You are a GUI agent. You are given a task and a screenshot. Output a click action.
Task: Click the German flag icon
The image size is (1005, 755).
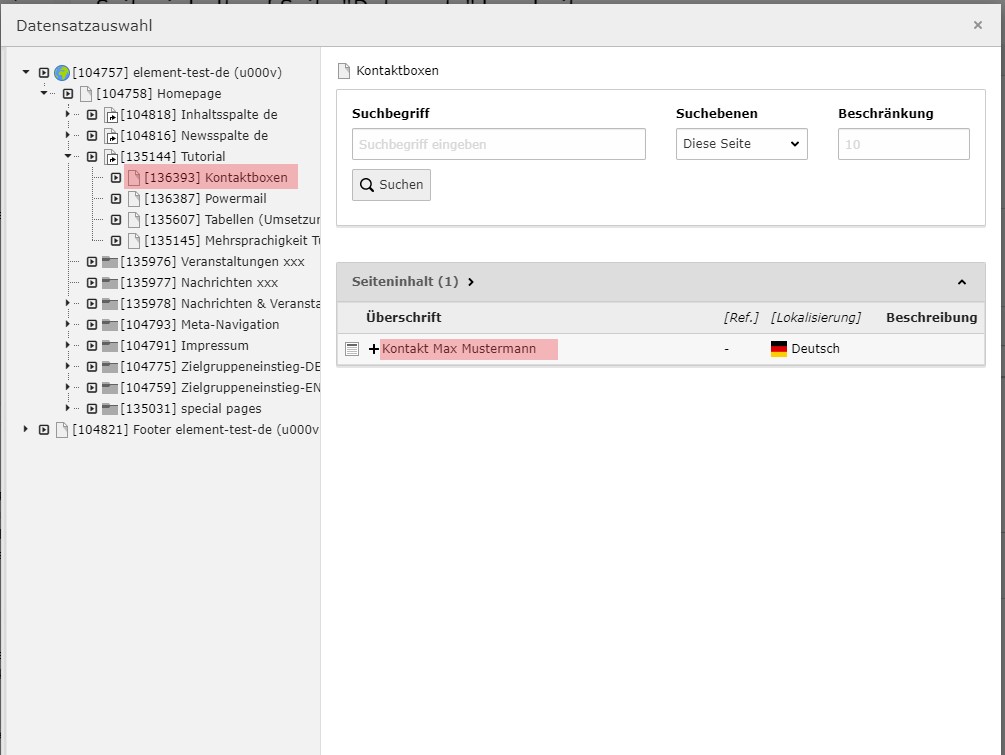point(779,349)
